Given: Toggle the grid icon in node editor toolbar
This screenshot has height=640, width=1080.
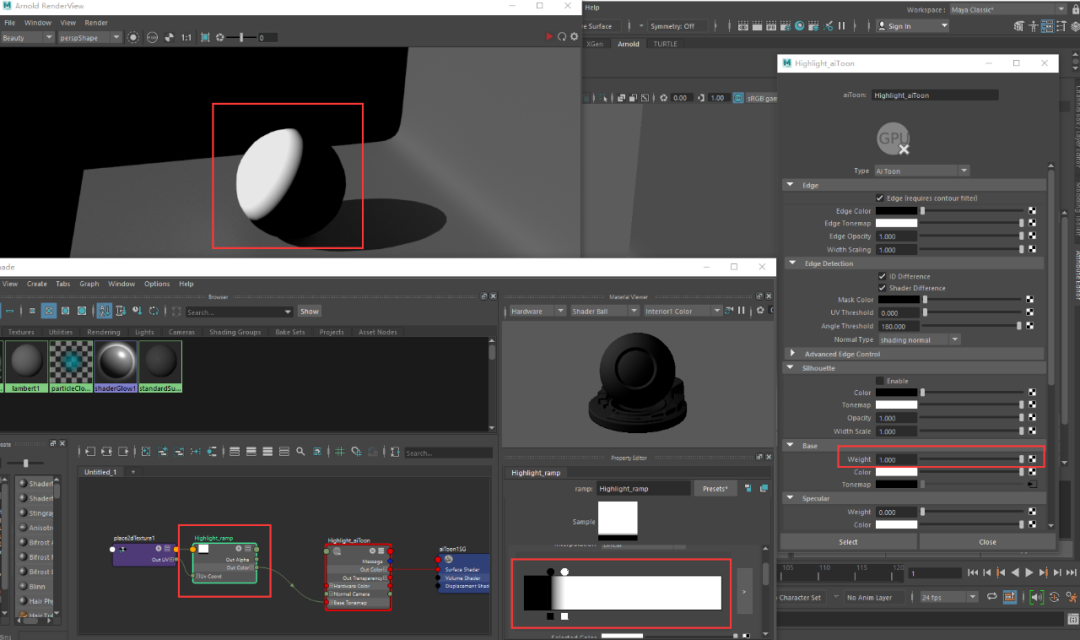Looking at the screenshot, I should point(340,452).
